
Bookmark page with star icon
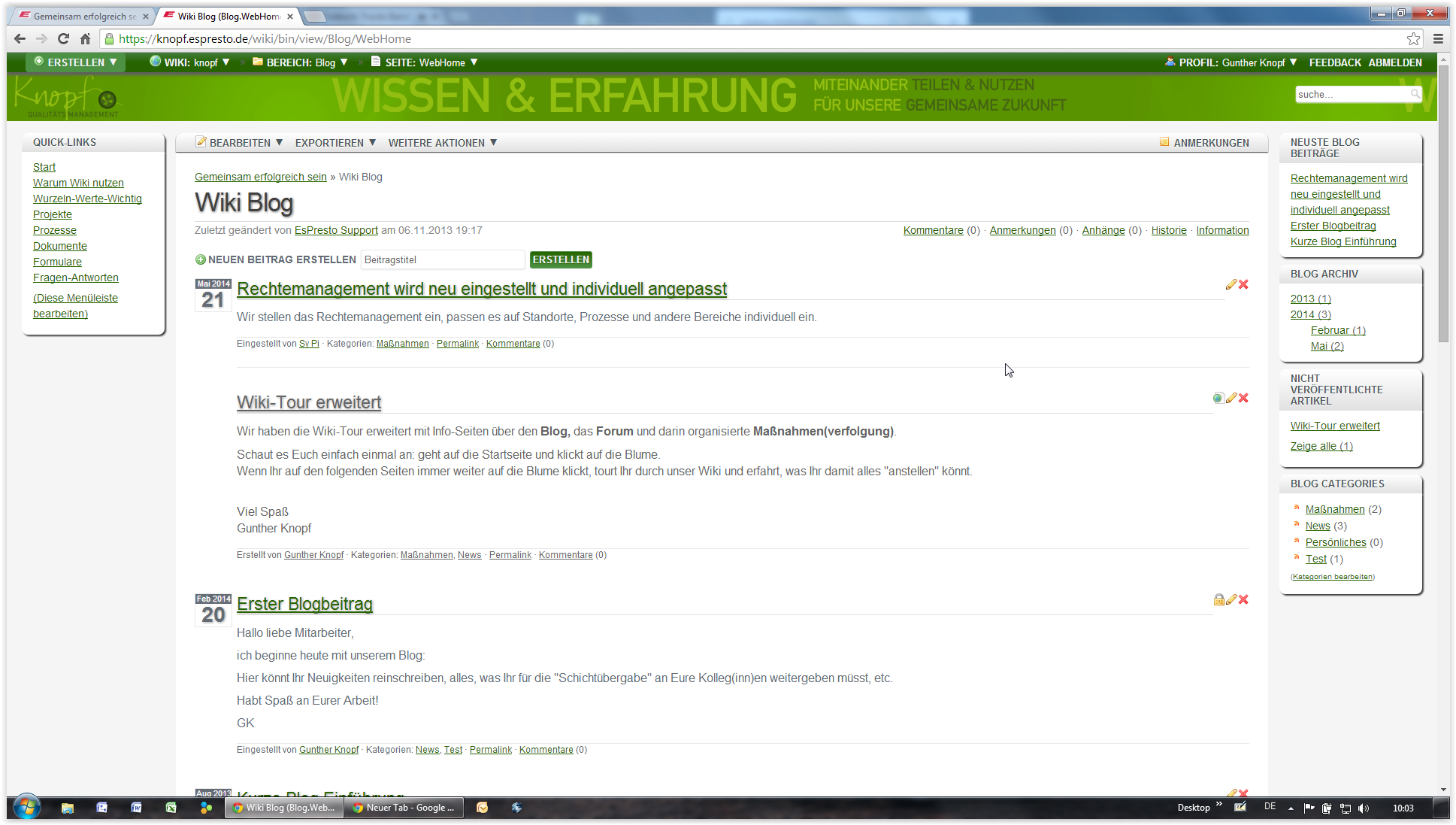click(x=1413, y=39)
